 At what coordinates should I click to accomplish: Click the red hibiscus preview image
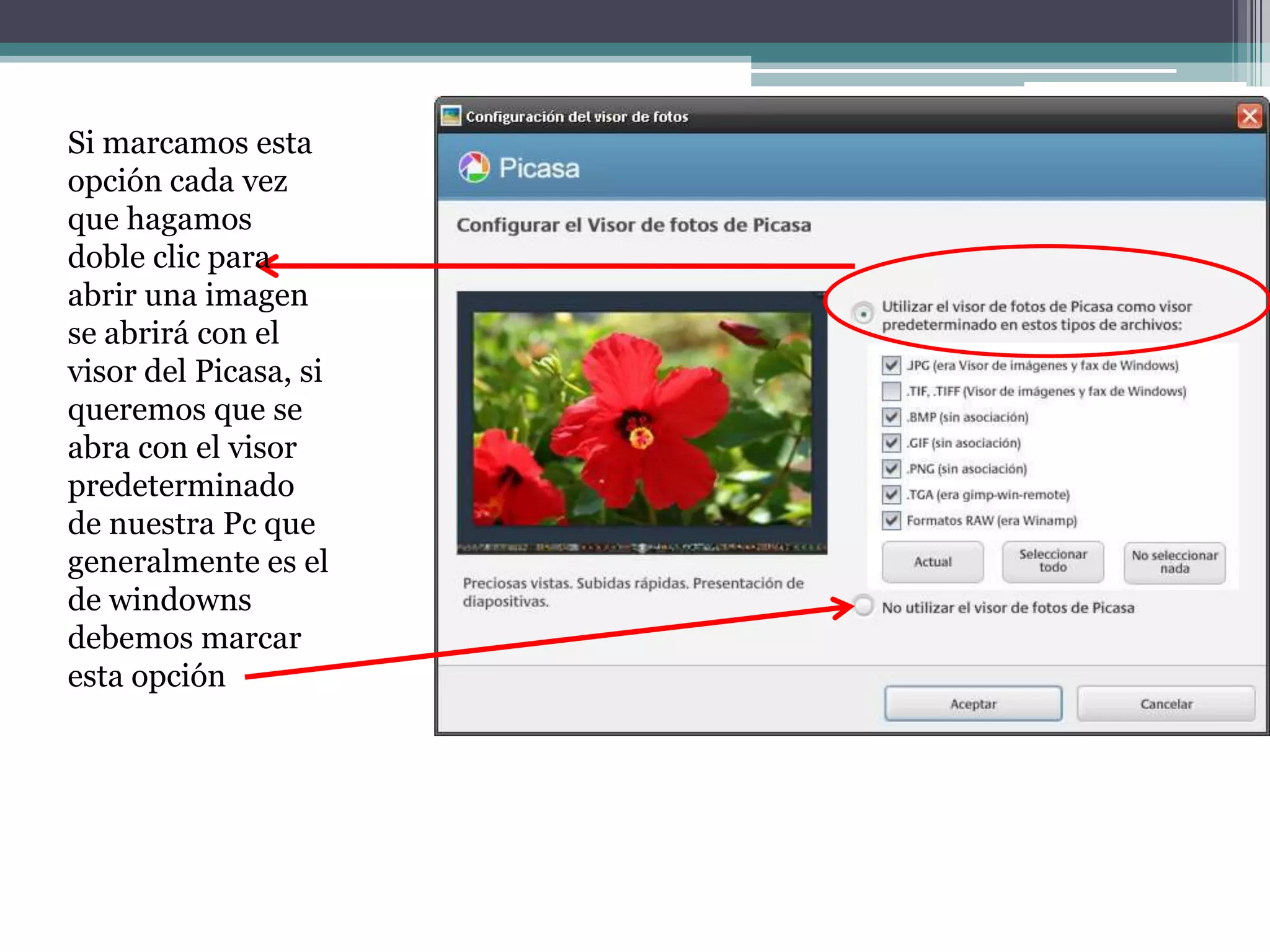641,418
